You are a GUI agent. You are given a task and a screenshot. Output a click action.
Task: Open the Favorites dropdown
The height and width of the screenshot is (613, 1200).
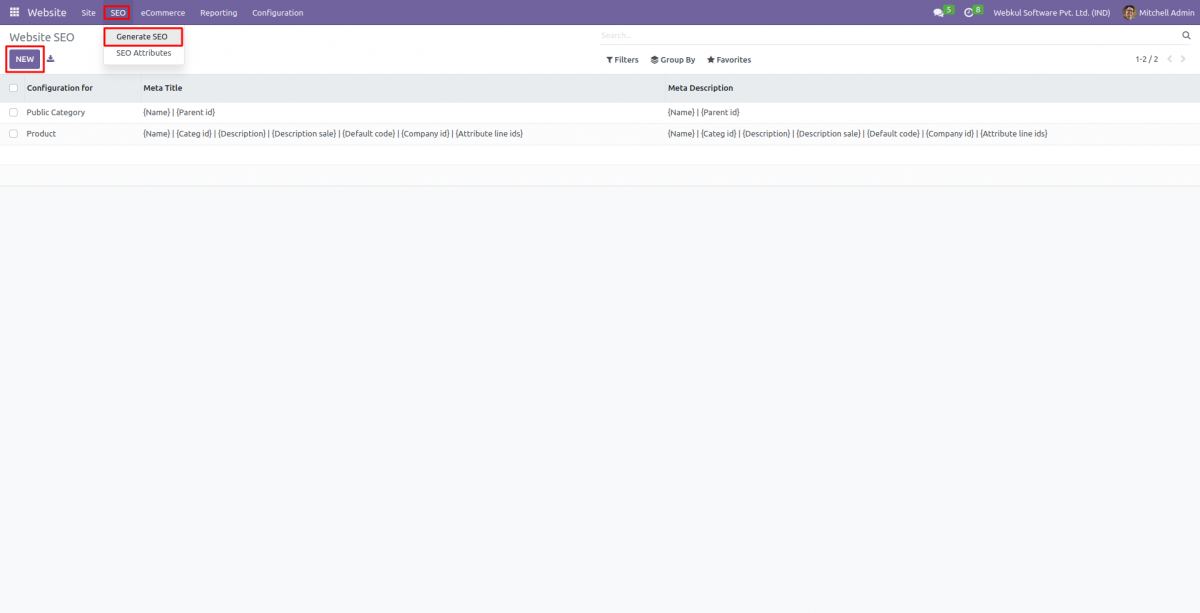729,59
